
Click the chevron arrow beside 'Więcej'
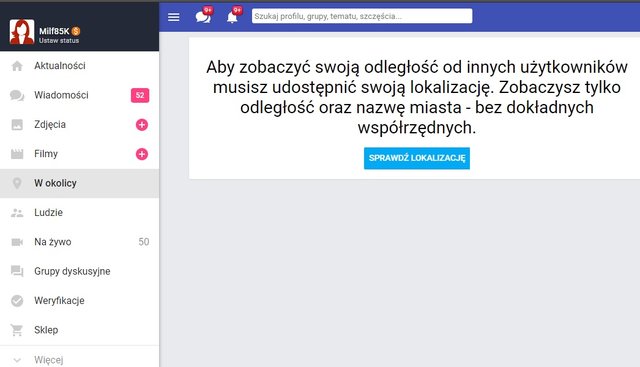click(17, 360)
